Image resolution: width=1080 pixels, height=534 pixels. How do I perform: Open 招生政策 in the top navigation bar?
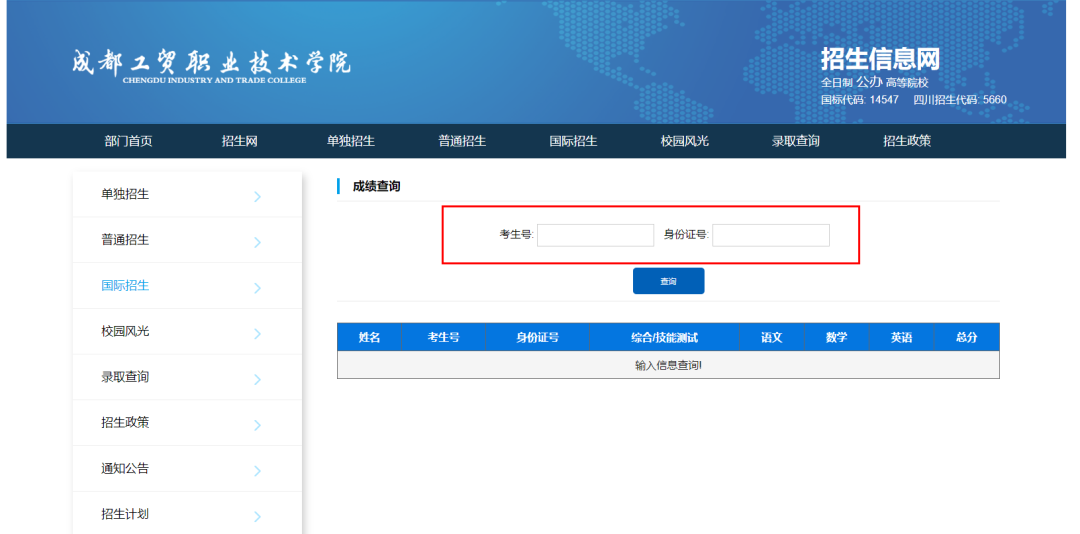[x=907, y=141]
